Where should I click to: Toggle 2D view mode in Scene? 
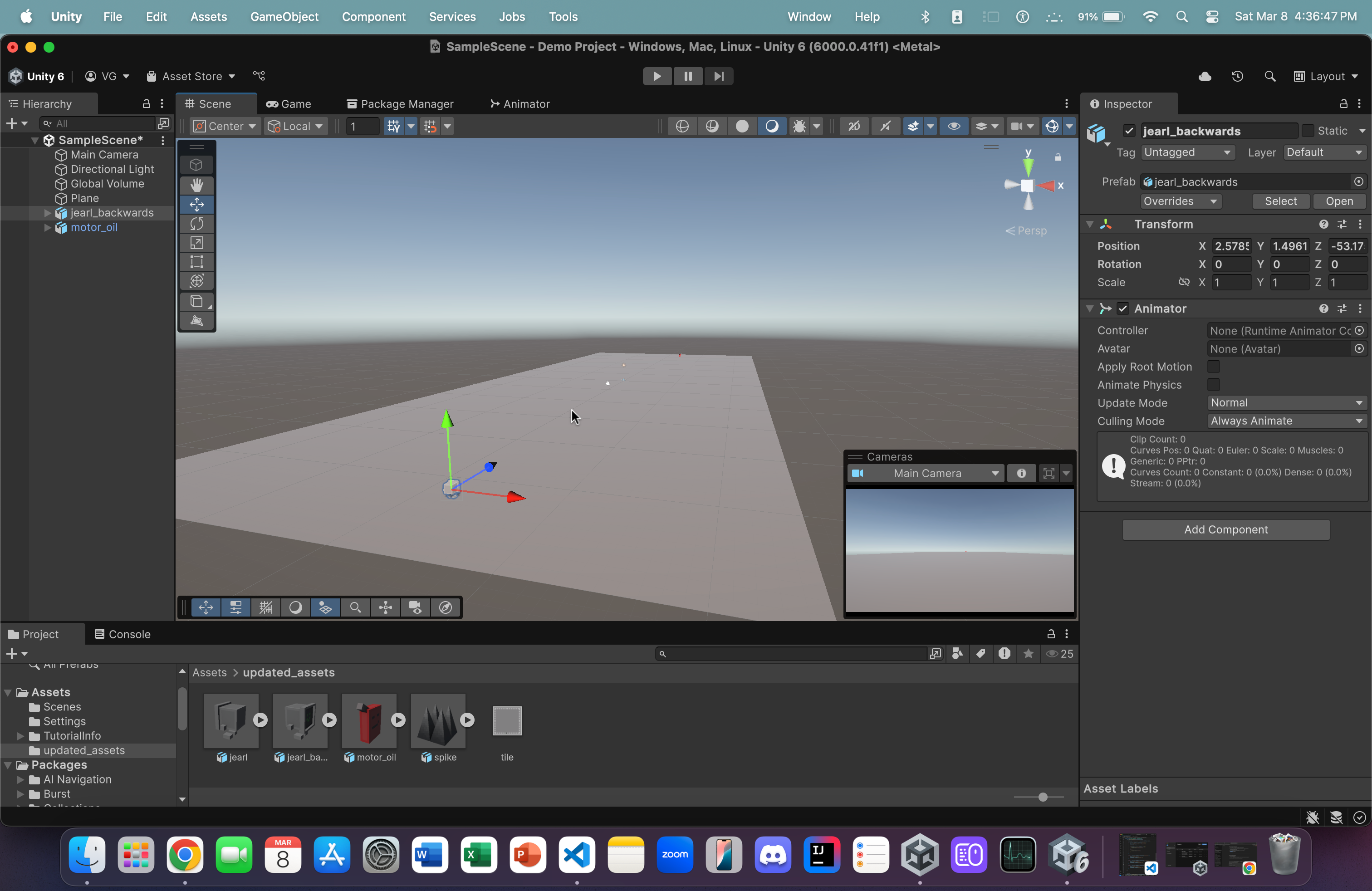pos(854,126)
